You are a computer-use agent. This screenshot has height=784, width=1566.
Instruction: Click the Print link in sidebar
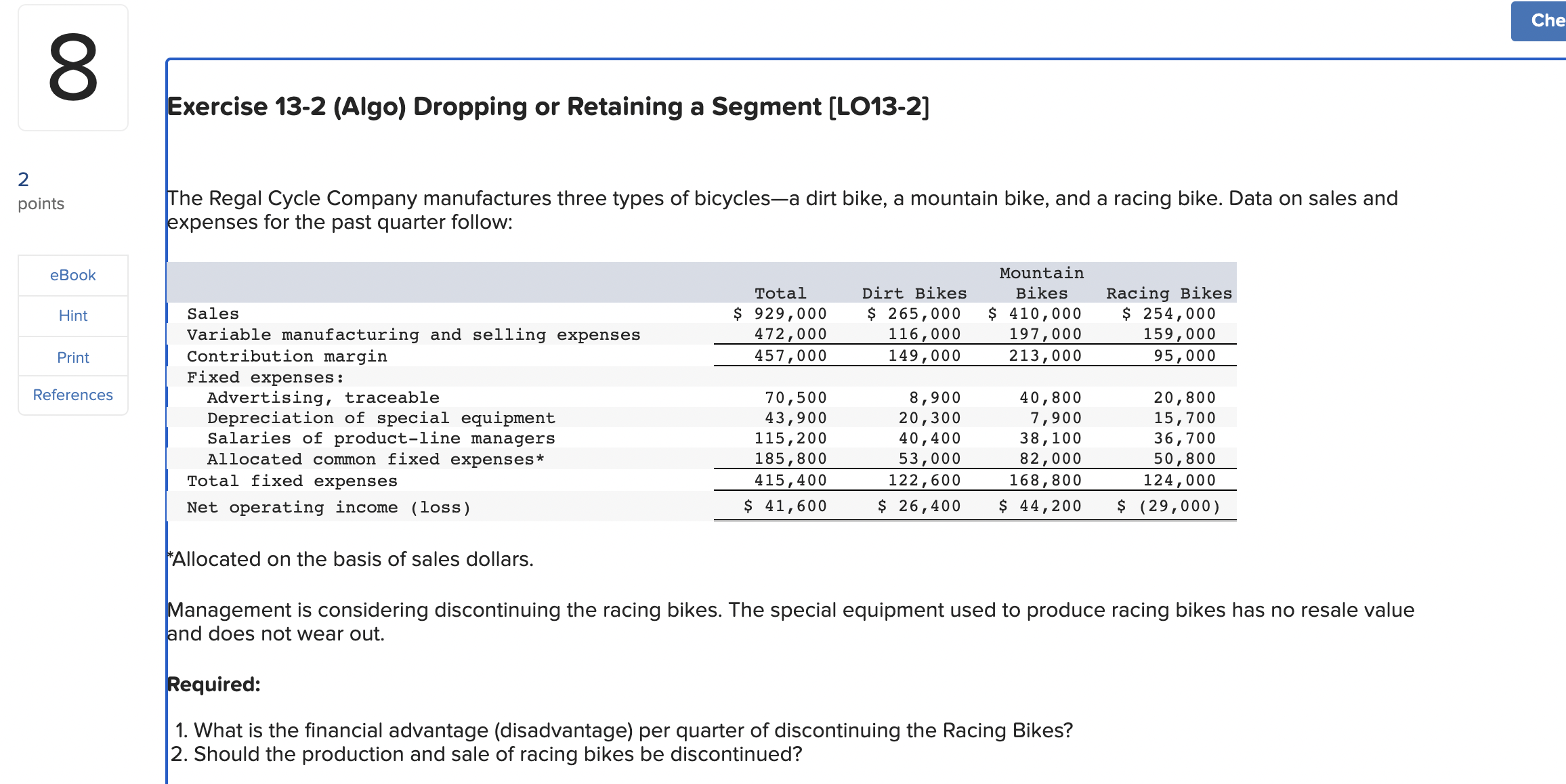tap(72, 357)
